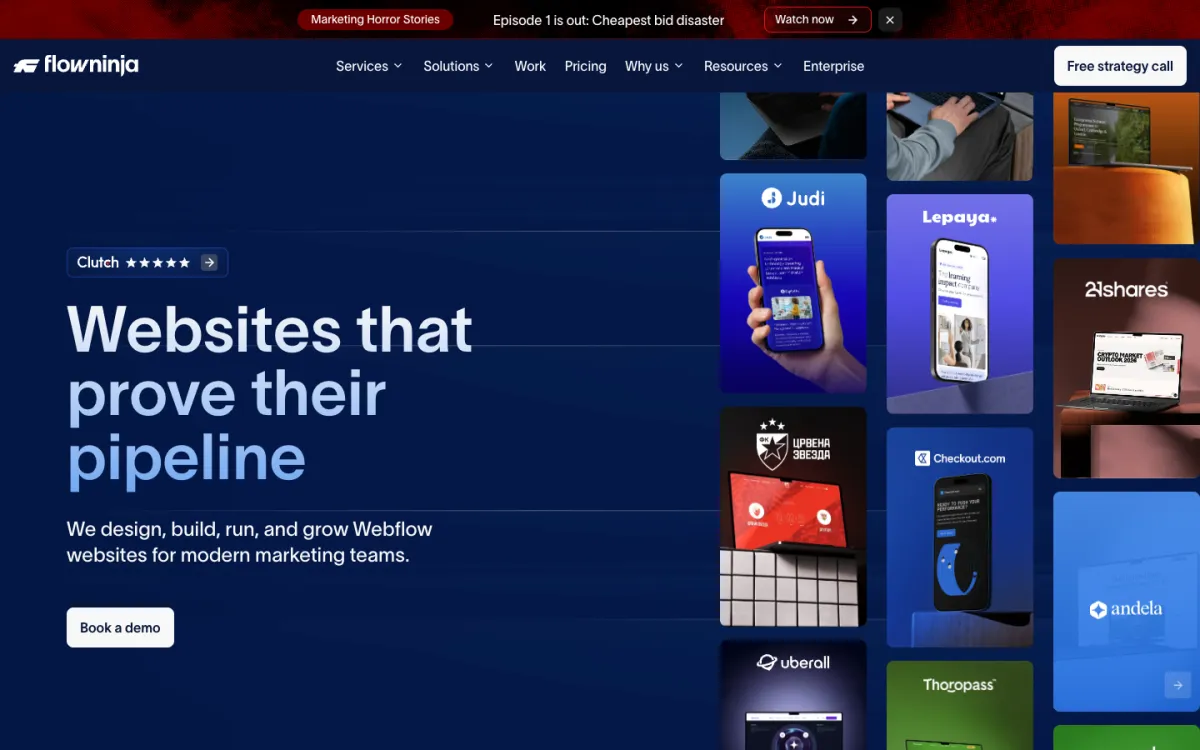Click the arrow icon on the Clutch badge
Viewport: 1200px width, 750px height.
coord(209,263)
